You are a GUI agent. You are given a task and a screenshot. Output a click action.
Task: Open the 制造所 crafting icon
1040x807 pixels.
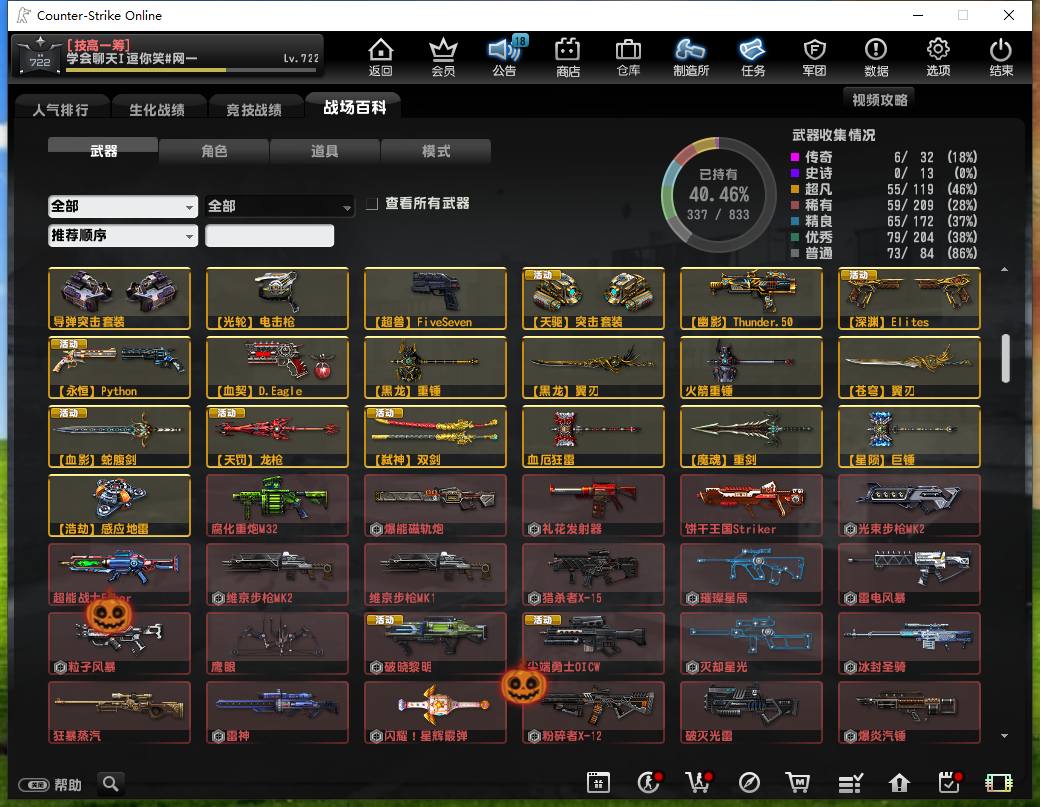[690, 57]
